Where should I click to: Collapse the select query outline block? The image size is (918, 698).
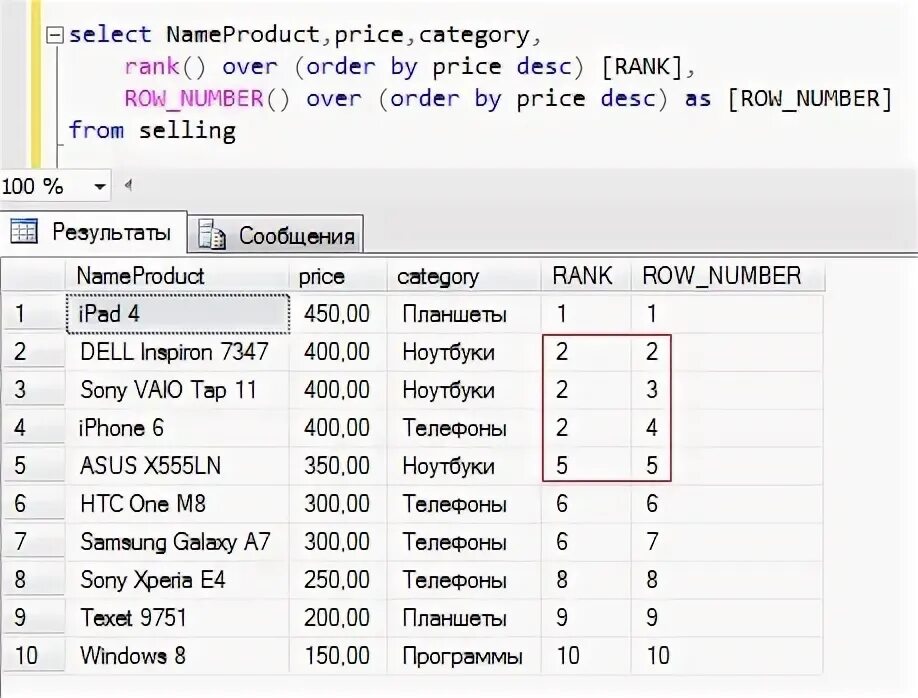pos(54,36)
